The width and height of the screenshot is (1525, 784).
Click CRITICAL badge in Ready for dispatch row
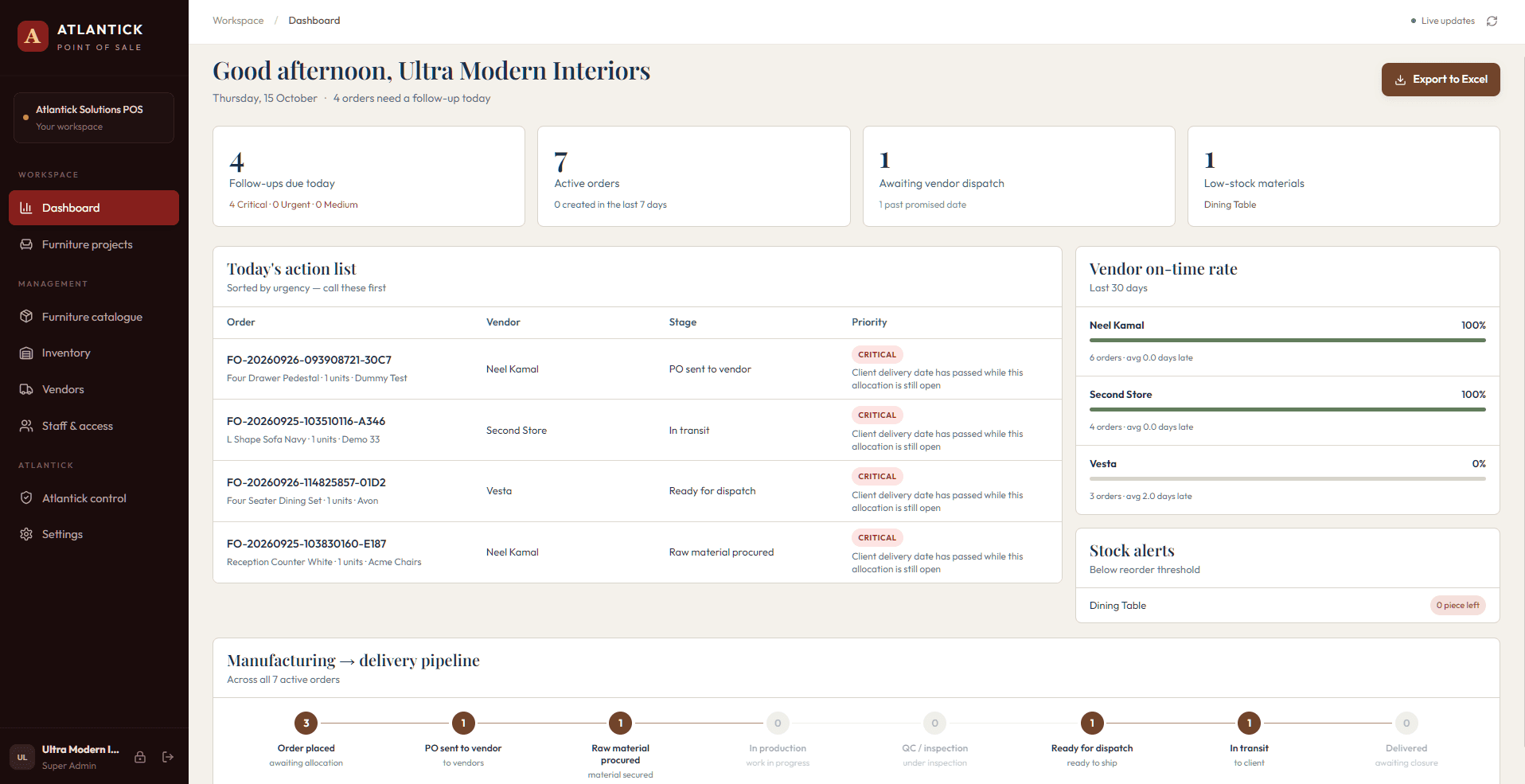click(x=877, y=476)
